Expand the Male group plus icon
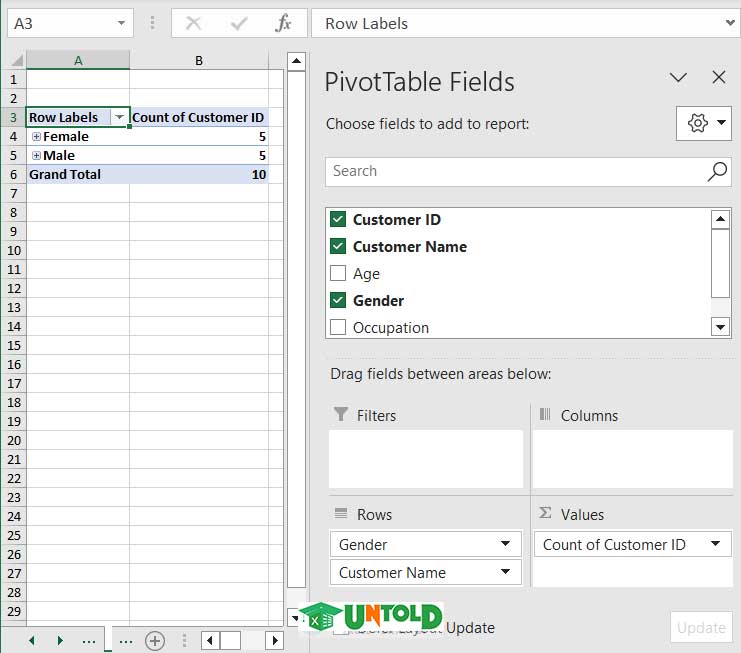 (36, 155)
